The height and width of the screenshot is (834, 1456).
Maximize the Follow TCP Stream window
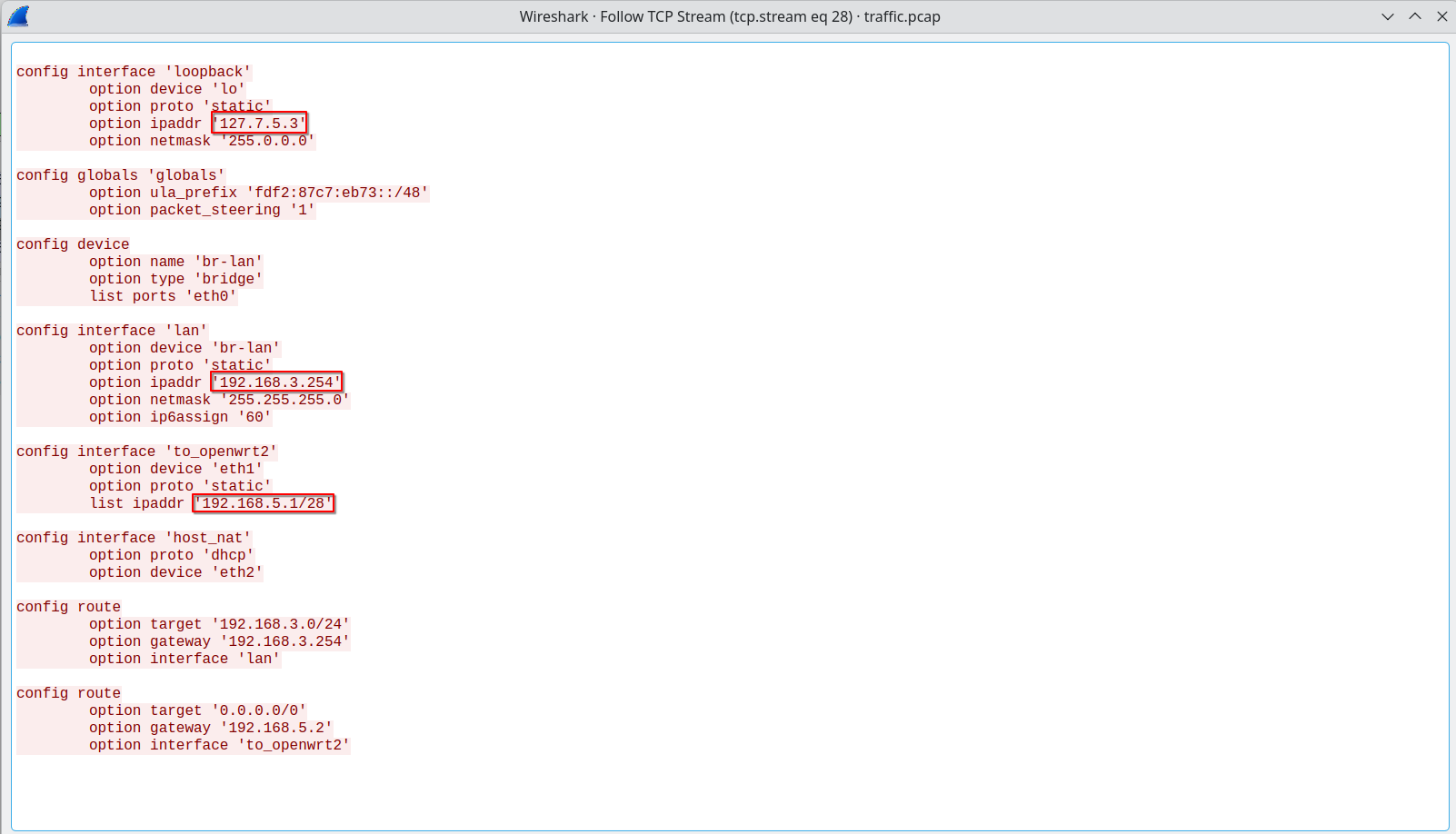click(x=1415, y=16)
